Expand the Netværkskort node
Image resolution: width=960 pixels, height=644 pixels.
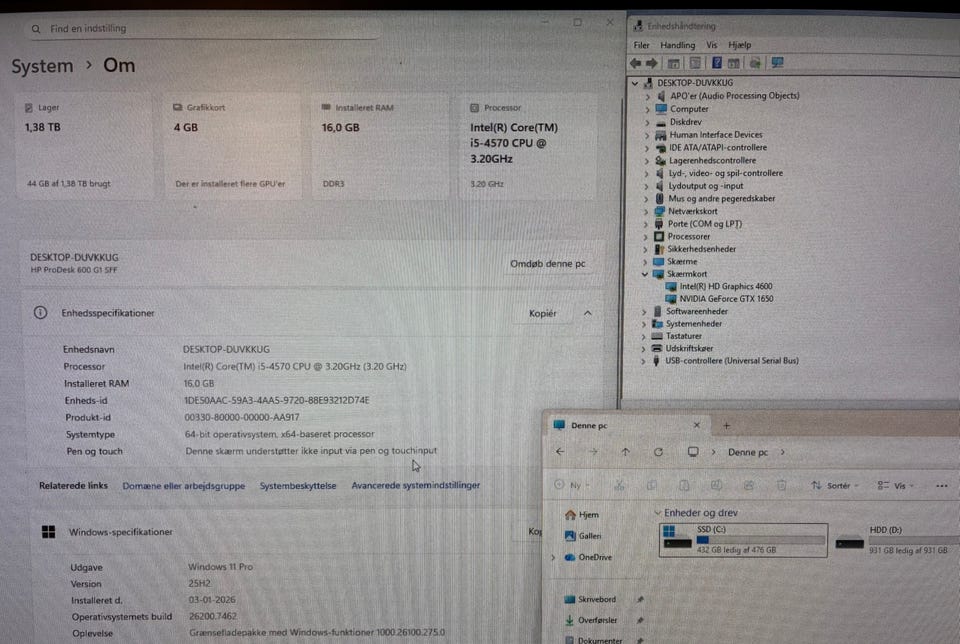click(x=646, y=211)
